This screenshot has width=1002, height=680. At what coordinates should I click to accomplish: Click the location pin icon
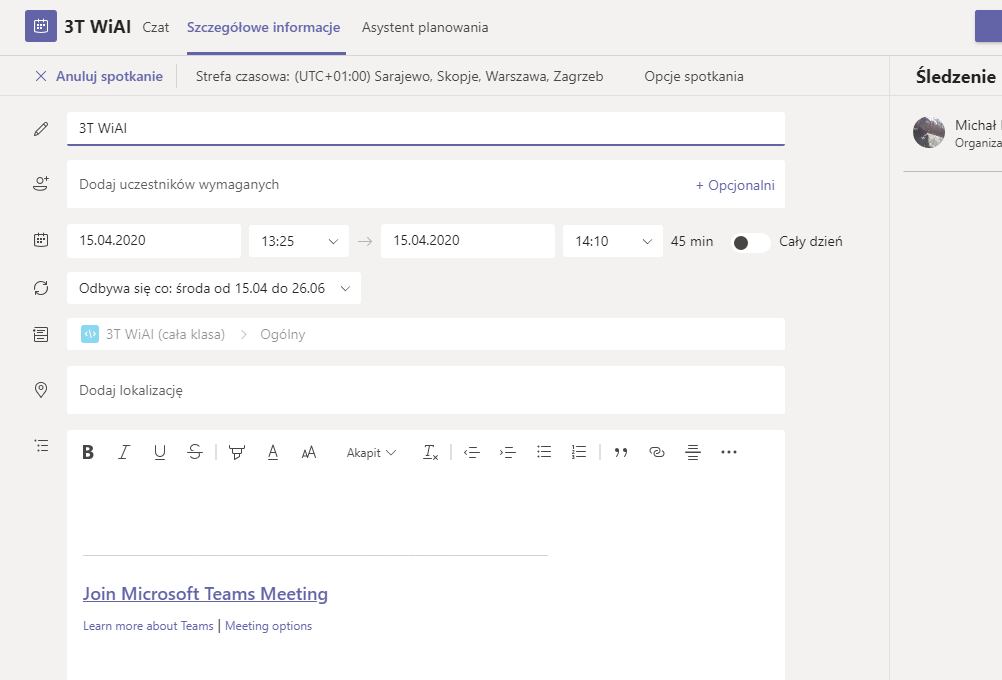click(41, 390)
